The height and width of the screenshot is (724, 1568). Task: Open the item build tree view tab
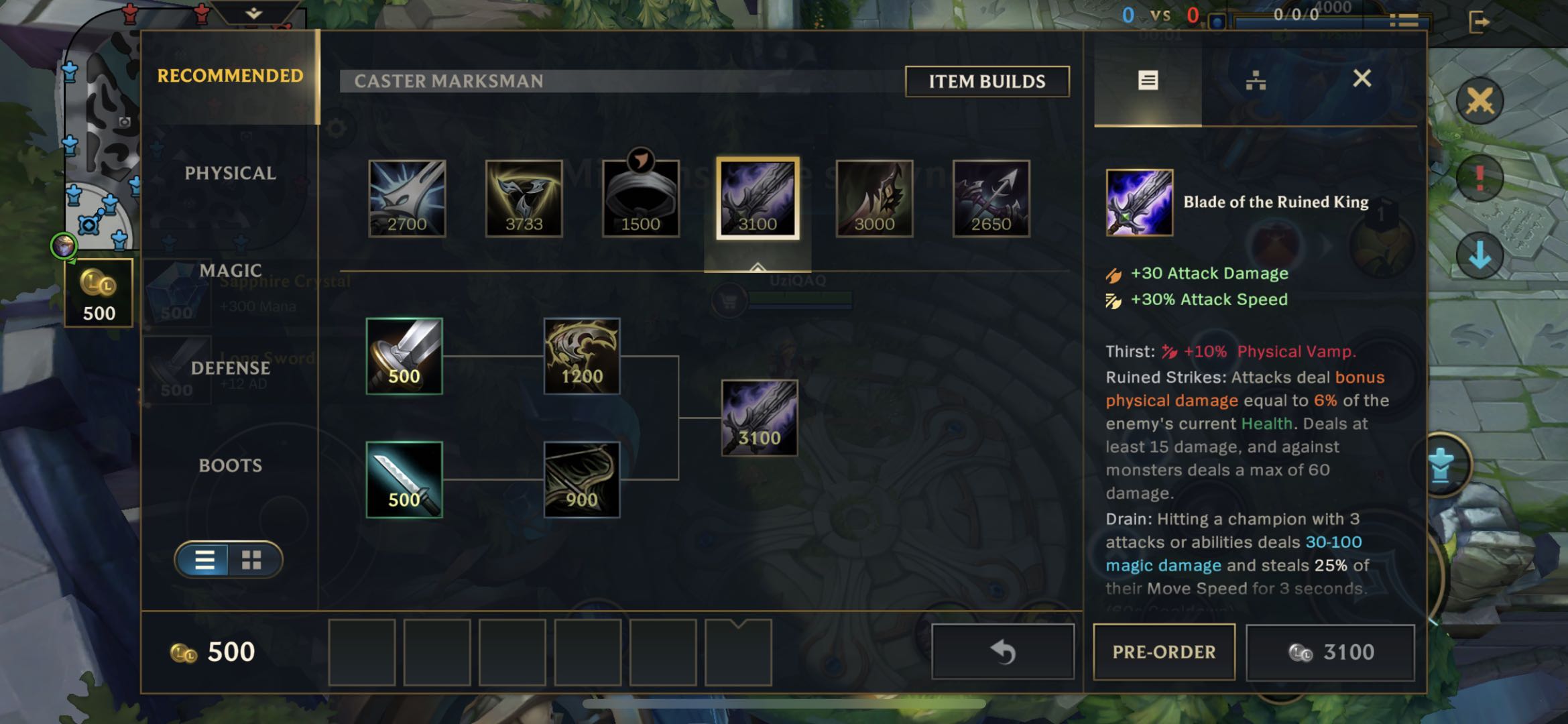click(x=1256, y=80)
